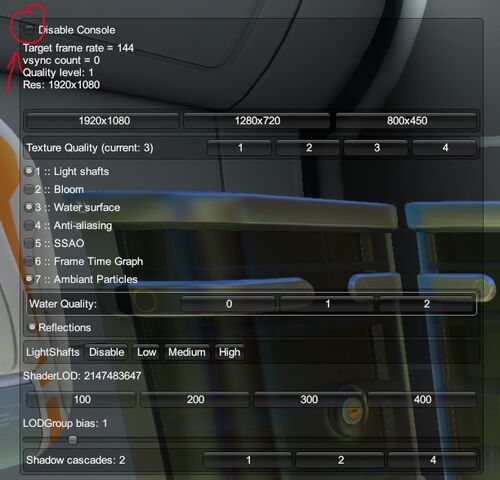Enable the SSAO checkbox
500x480 pixels.
point(29,243)
